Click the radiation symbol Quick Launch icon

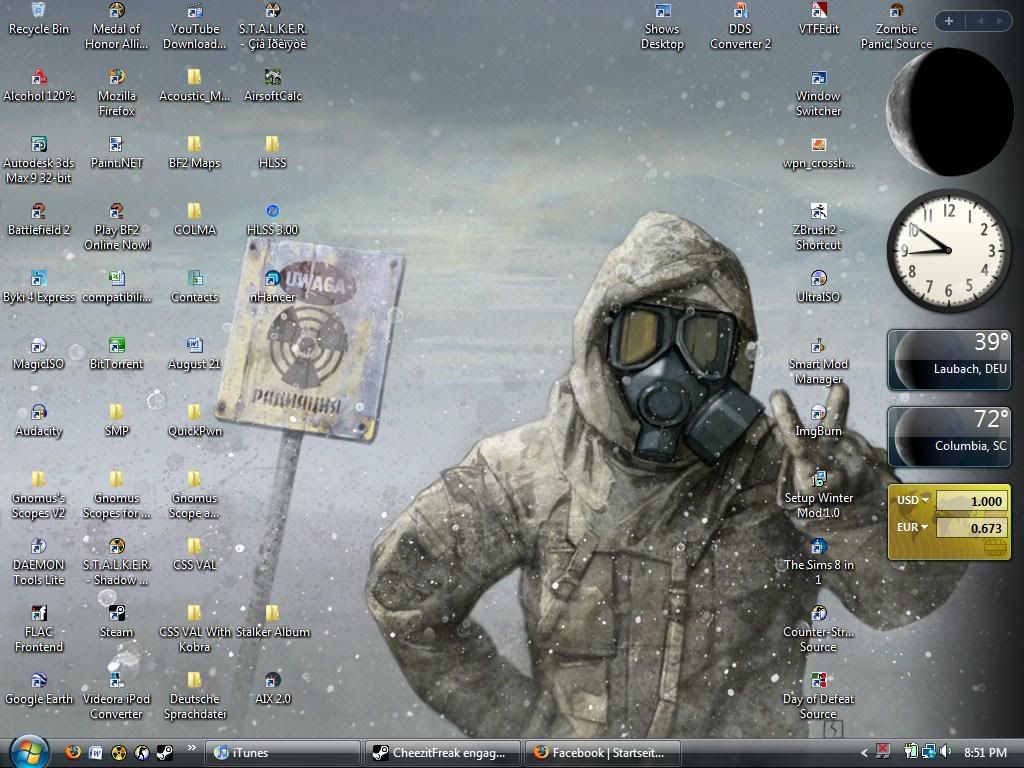[119, 752]
